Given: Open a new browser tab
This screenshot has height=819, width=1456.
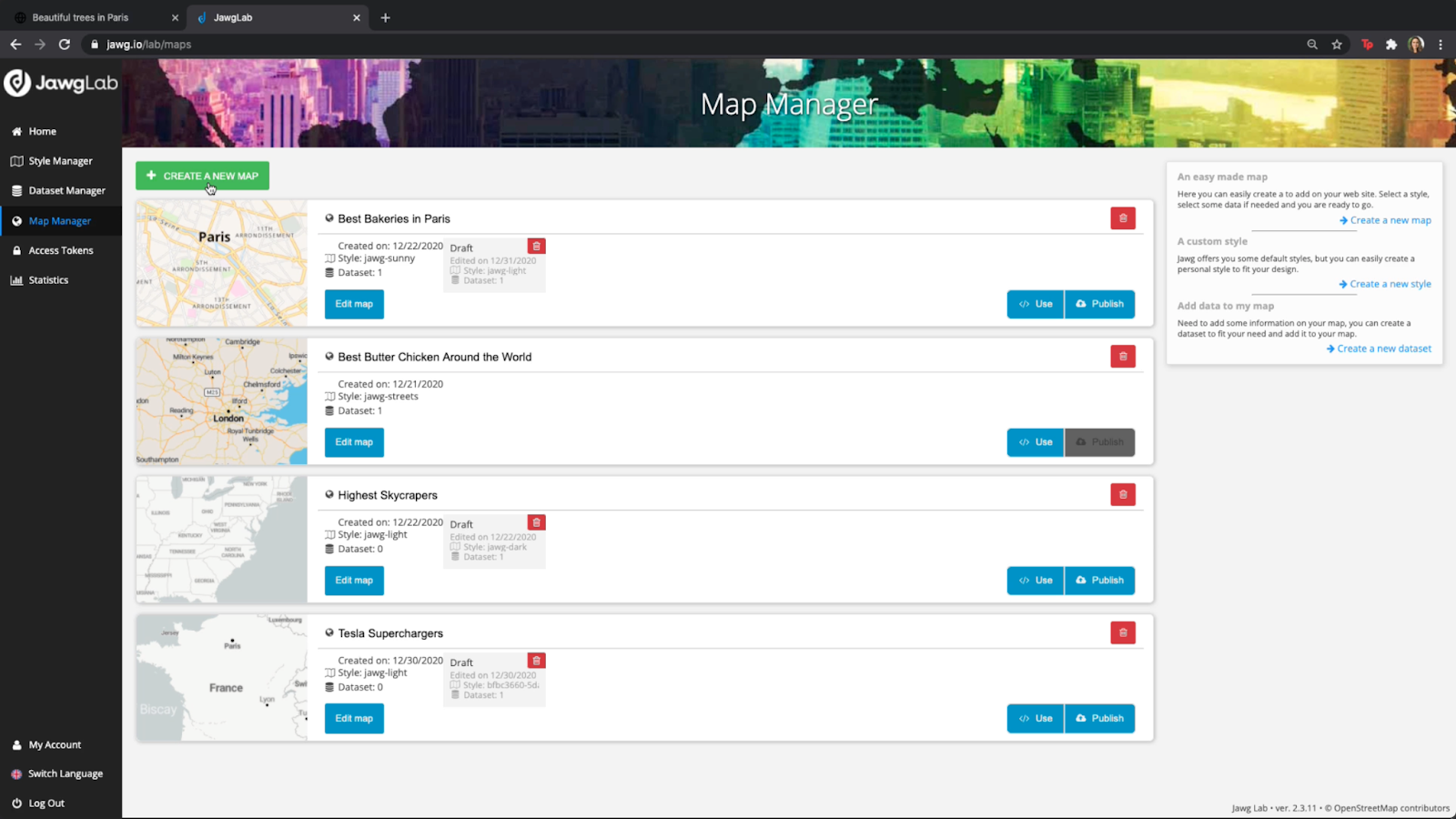Looking at the screenshot, I should [386, 17].
